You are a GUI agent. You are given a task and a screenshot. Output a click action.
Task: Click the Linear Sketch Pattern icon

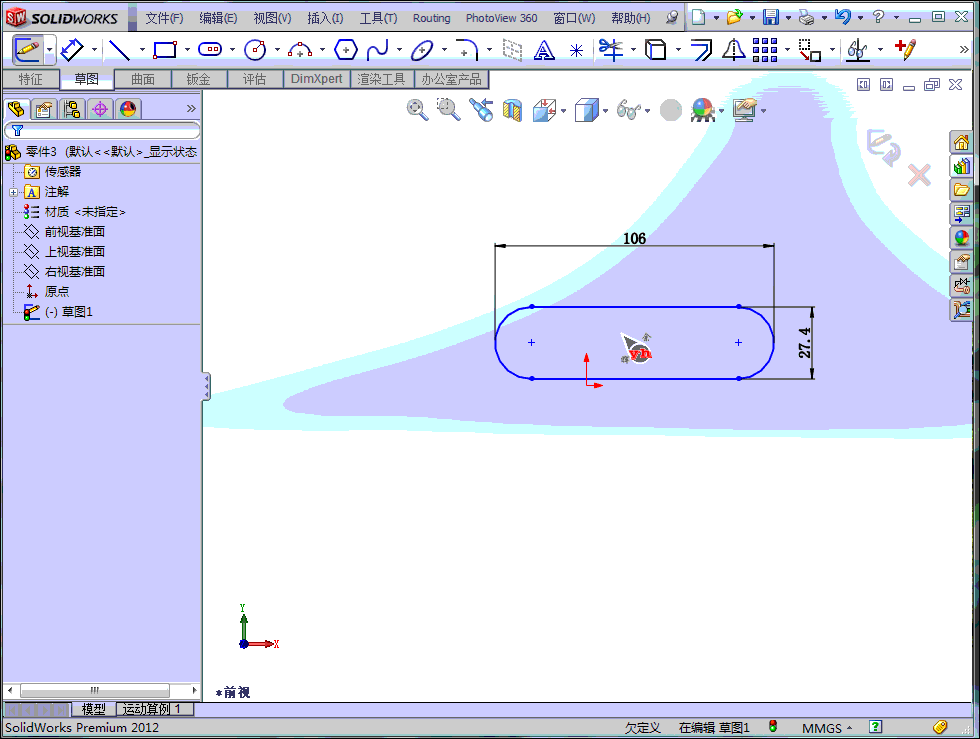tap(765, 49)
